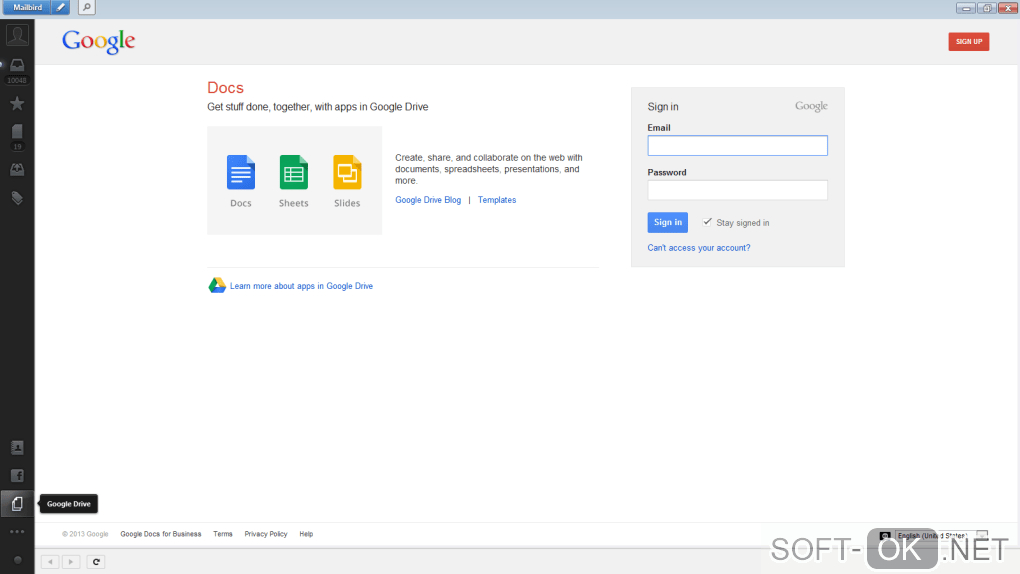Toggle the Stay signed in checkbox
Viewport: 1020px width, 574px height.
707,222
